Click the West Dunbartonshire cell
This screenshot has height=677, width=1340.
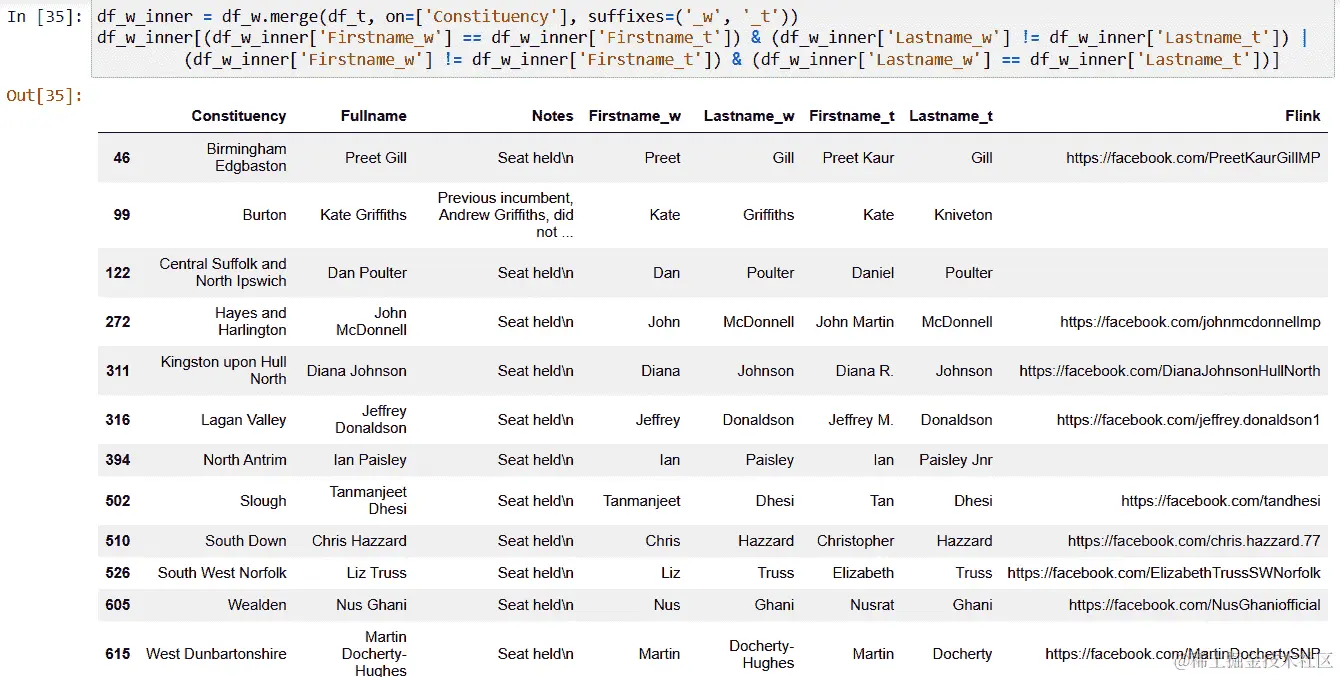coord(216,654)
